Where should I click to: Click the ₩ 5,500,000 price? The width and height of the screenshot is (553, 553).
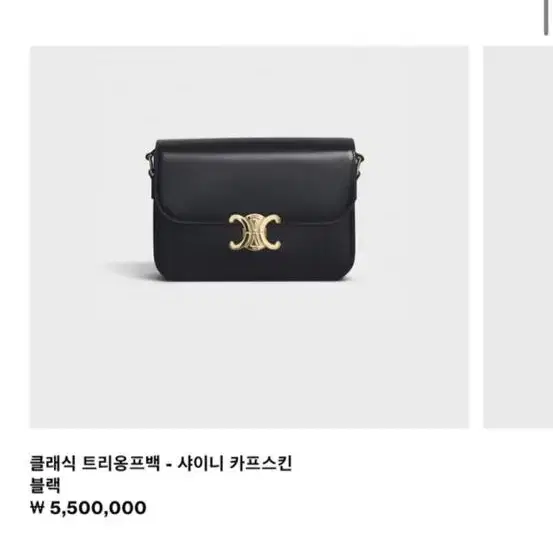click(x=88, y=508)
